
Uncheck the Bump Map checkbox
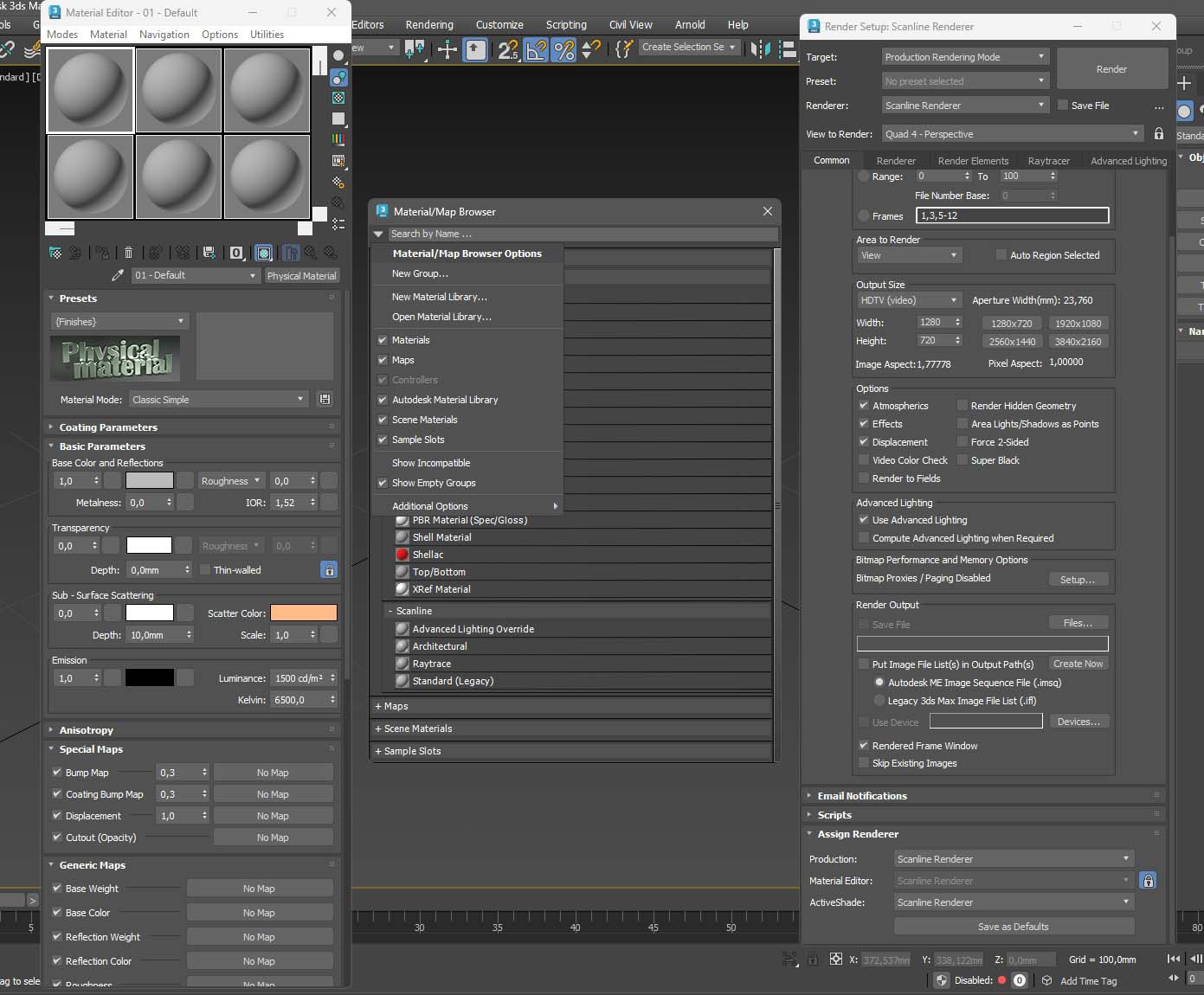click(57, 773)
